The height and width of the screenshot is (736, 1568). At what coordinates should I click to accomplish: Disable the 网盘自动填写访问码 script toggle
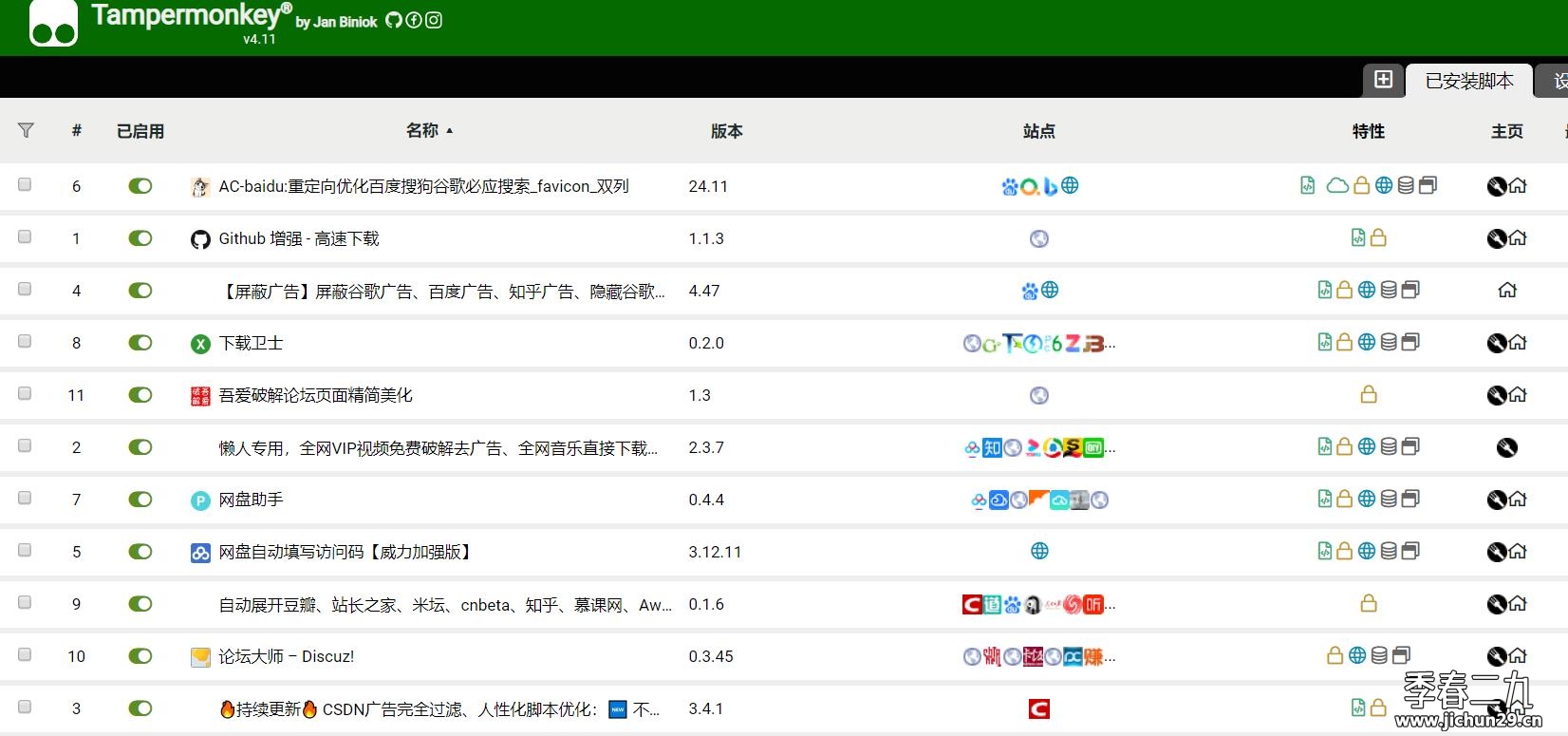[x=140, y=552]
